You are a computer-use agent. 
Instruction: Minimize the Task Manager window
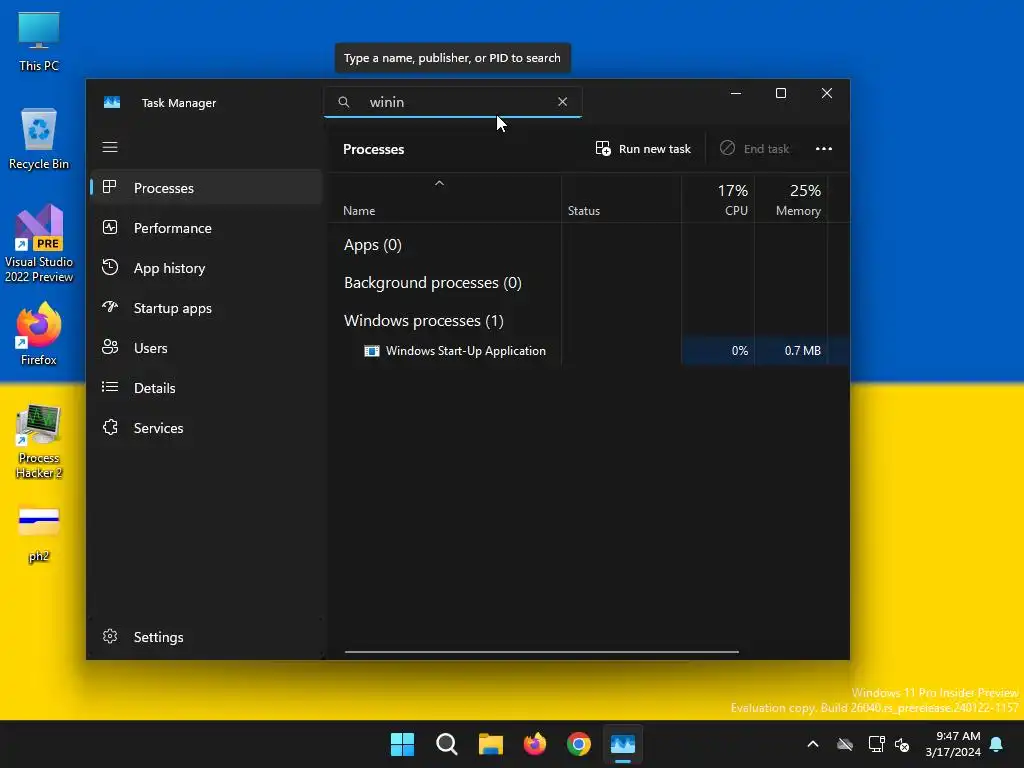click(x=736, y=93)
